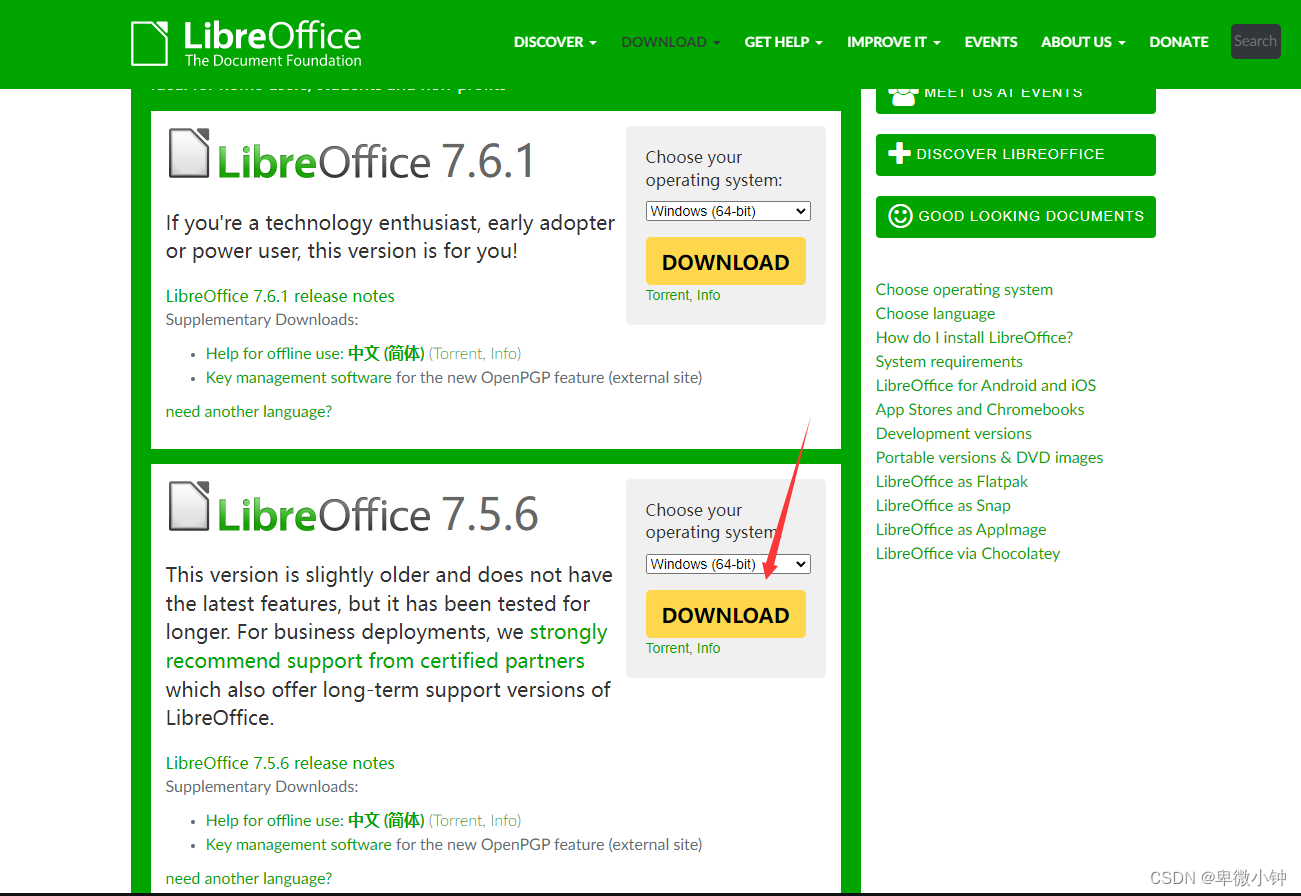This screenshot has width=1301, height=896.
Task: Click the Info link in the 7.5.6 help line
Action: (x=504, y=820)
